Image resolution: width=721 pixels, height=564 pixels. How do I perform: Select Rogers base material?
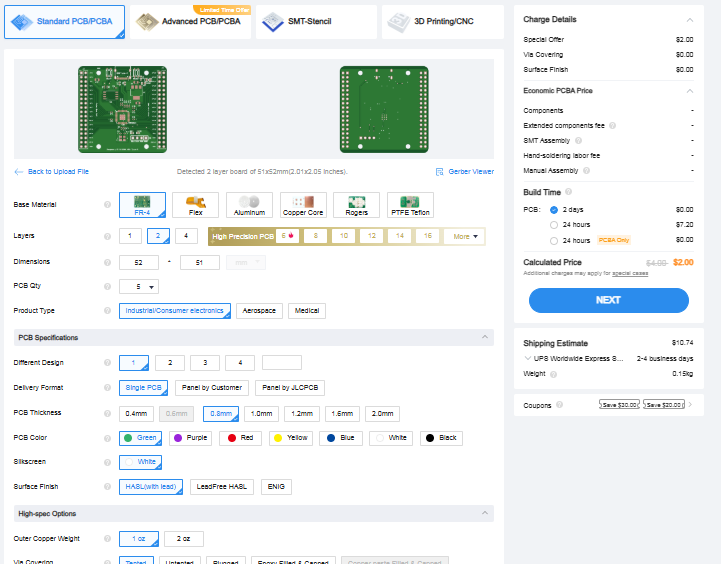(356, 205)
